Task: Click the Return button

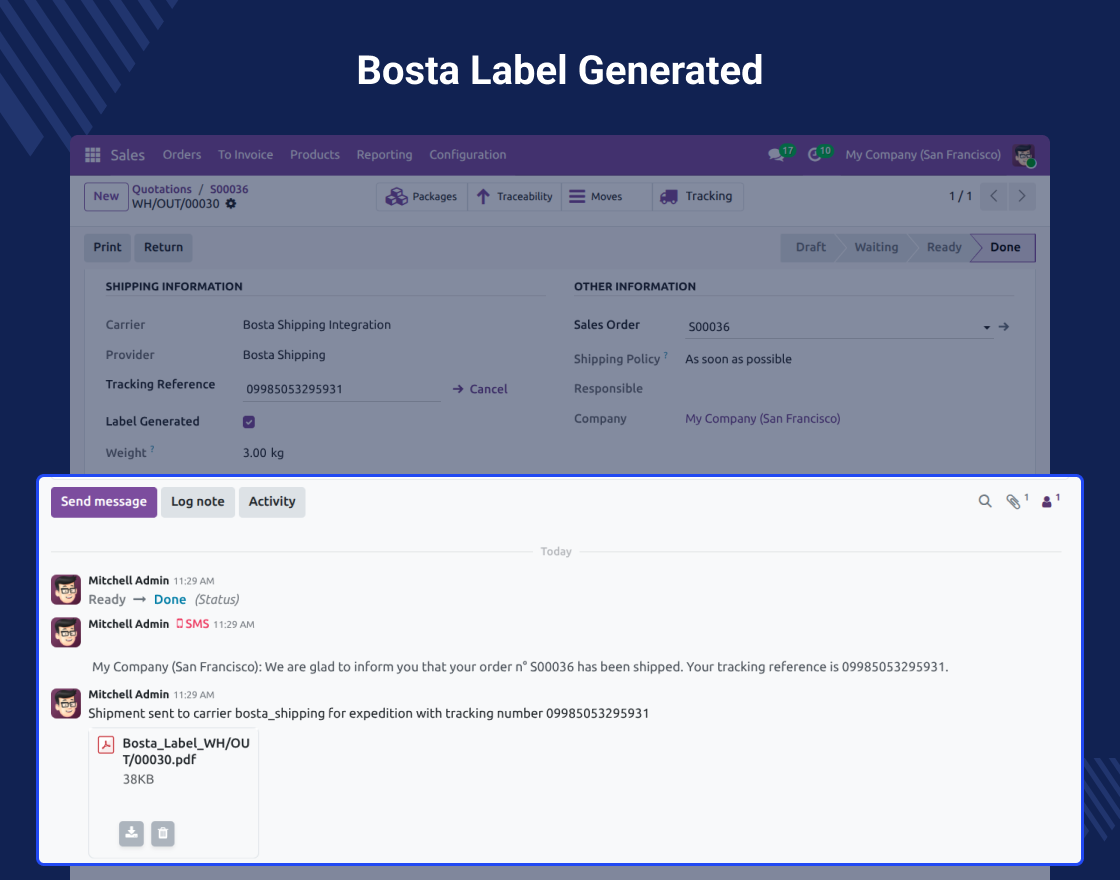Action: click(164, 247)
